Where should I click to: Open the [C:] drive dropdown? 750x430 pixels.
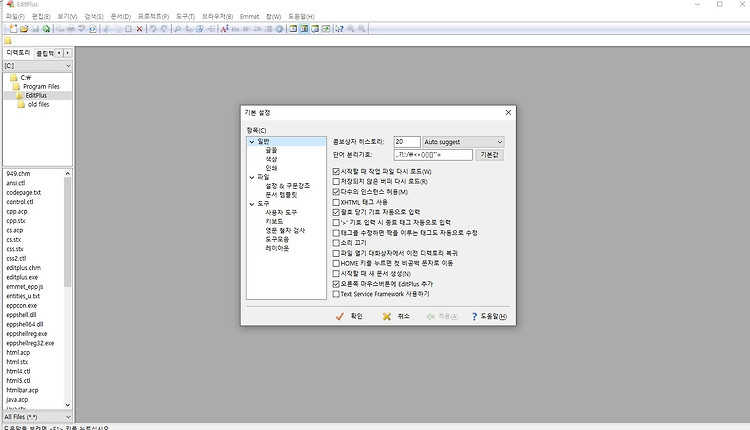tap(38, 66)
